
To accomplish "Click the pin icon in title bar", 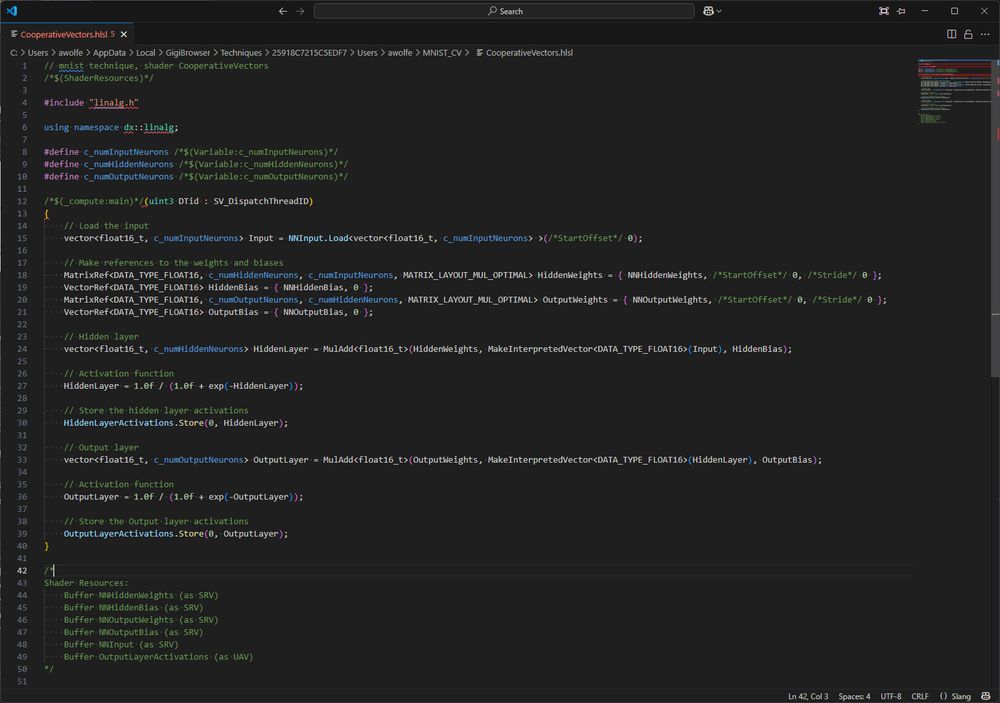I will (x=901, y=11).
